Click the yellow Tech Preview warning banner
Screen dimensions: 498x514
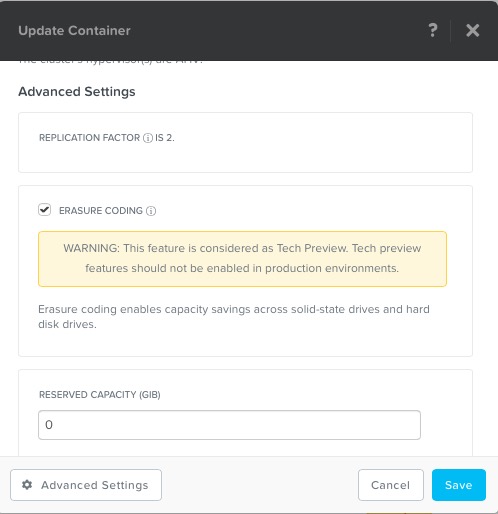click(x=242, y=259)
